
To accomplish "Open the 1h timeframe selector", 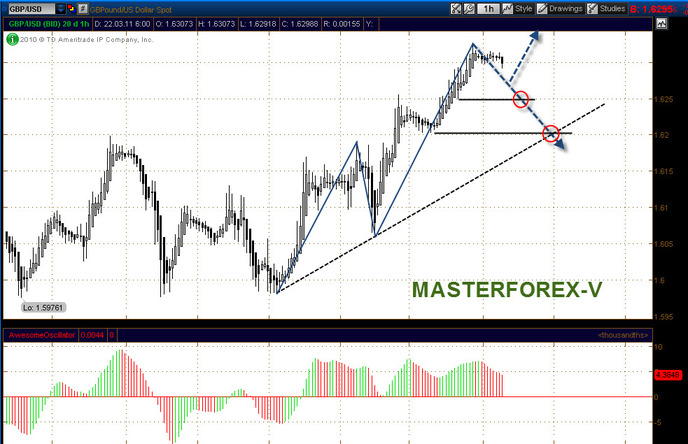I will coord(488,9).
